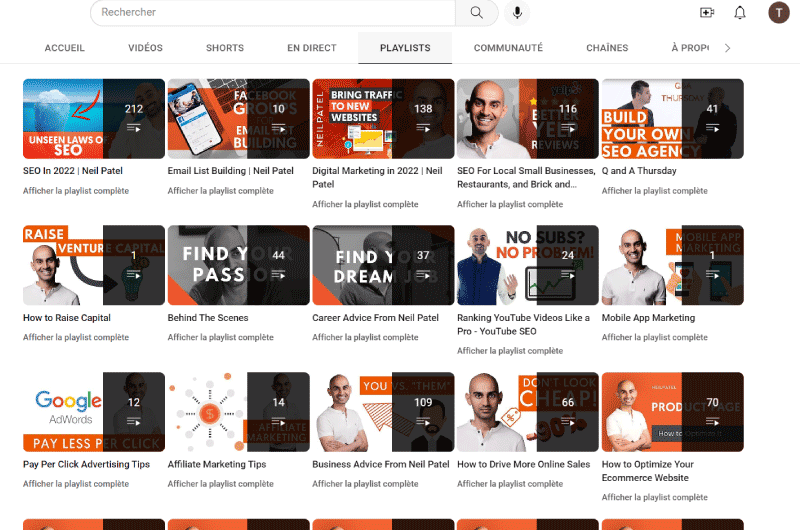
Task: Show full playlist under Drive More Online Sales
Action: click(510, 484)
